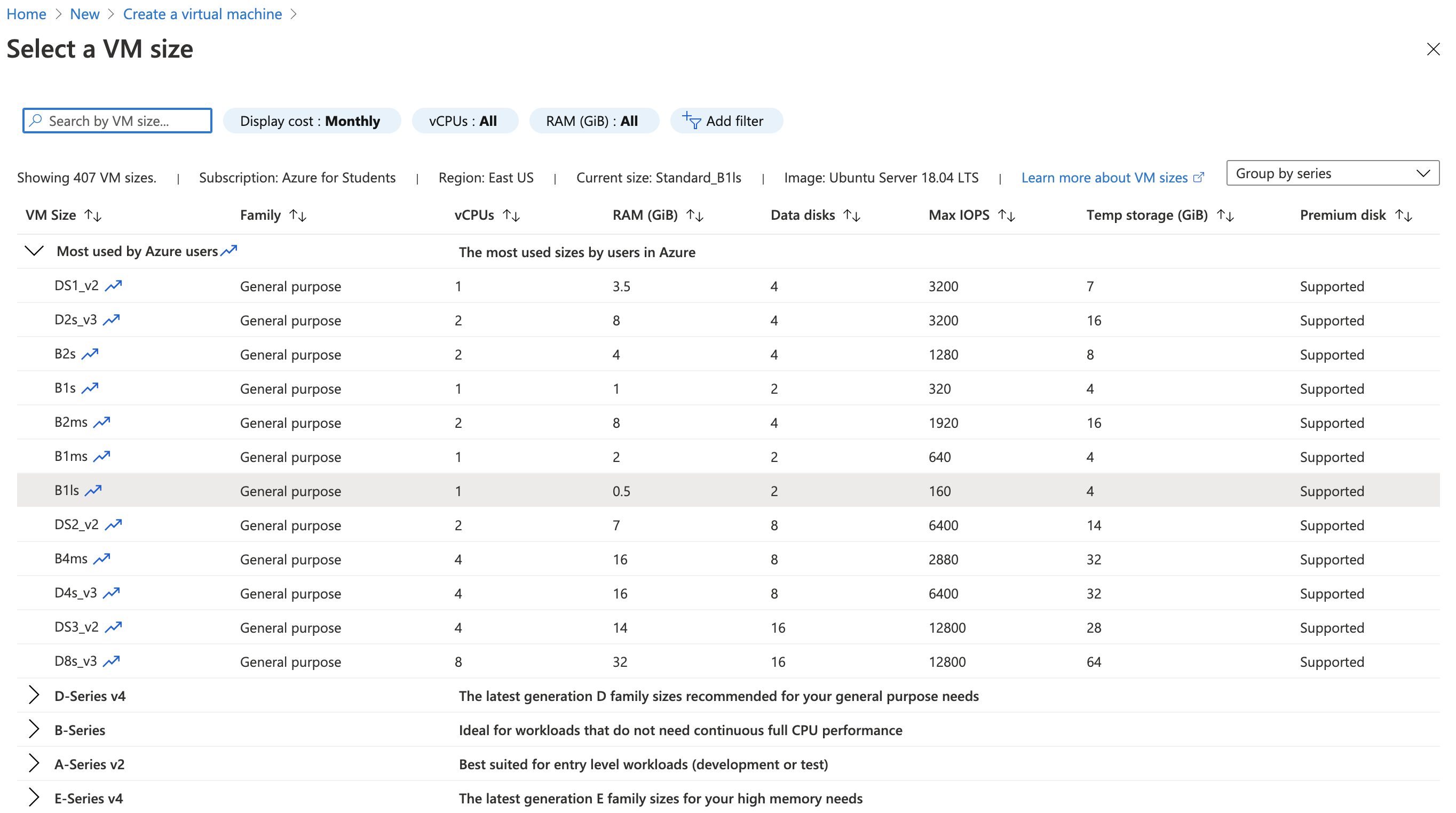
Task: Sort by Premium disk column arrows
Action: coord(1404,216)
